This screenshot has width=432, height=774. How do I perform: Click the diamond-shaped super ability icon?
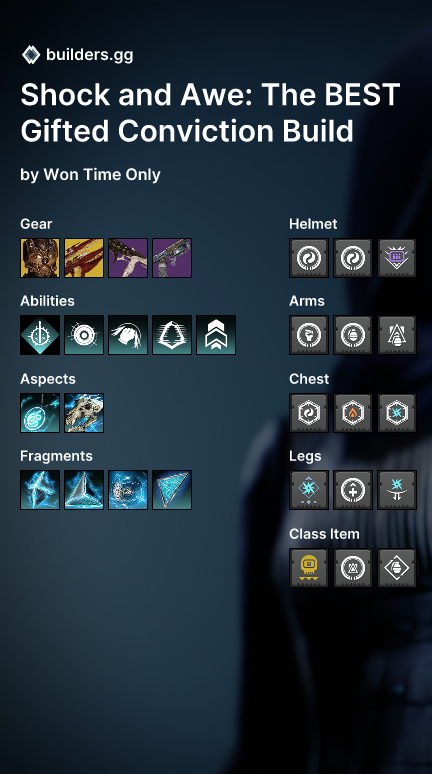tap(40, 335)
